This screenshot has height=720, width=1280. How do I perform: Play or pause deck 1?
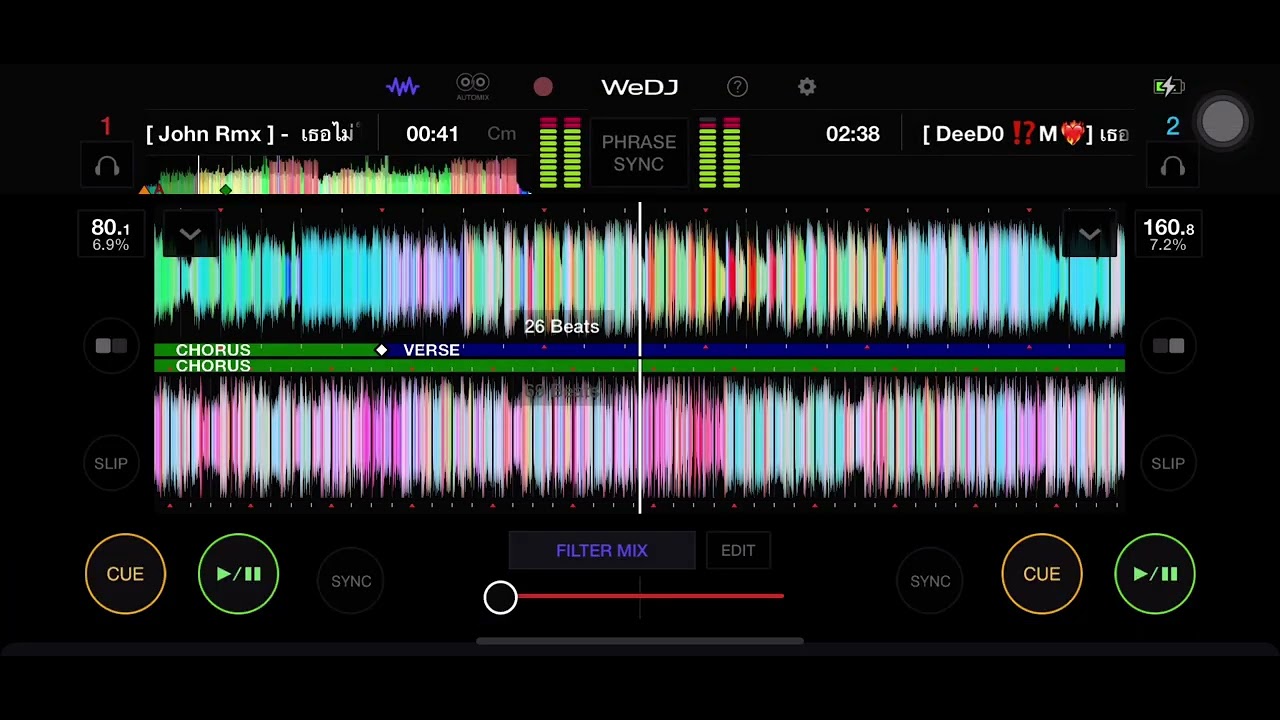[x=238, y=574]
